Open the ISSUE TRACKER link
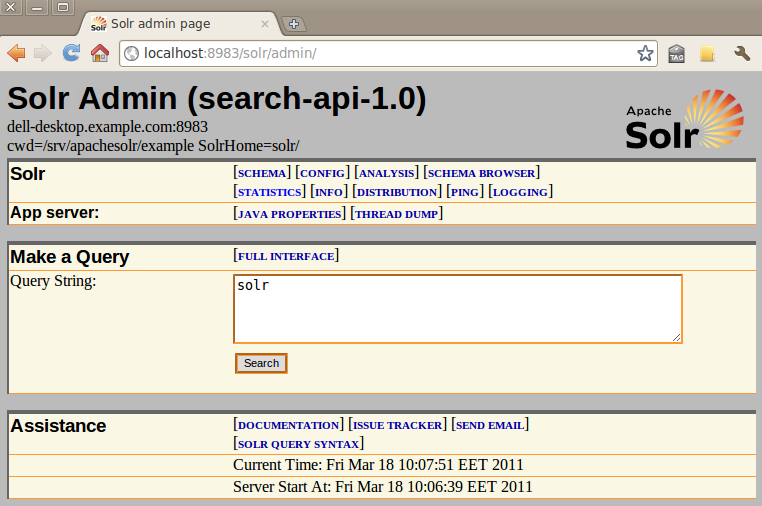Viewport: 762px width, 506px height. 398,425
